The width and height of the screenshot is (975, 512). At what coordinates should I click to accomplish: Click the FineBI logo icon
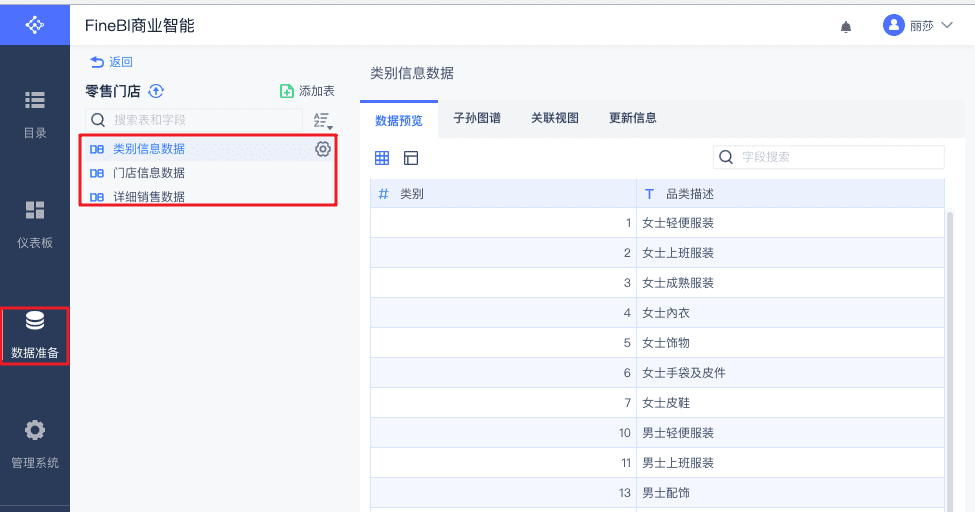pyautogui.click(x=34, y=24)
